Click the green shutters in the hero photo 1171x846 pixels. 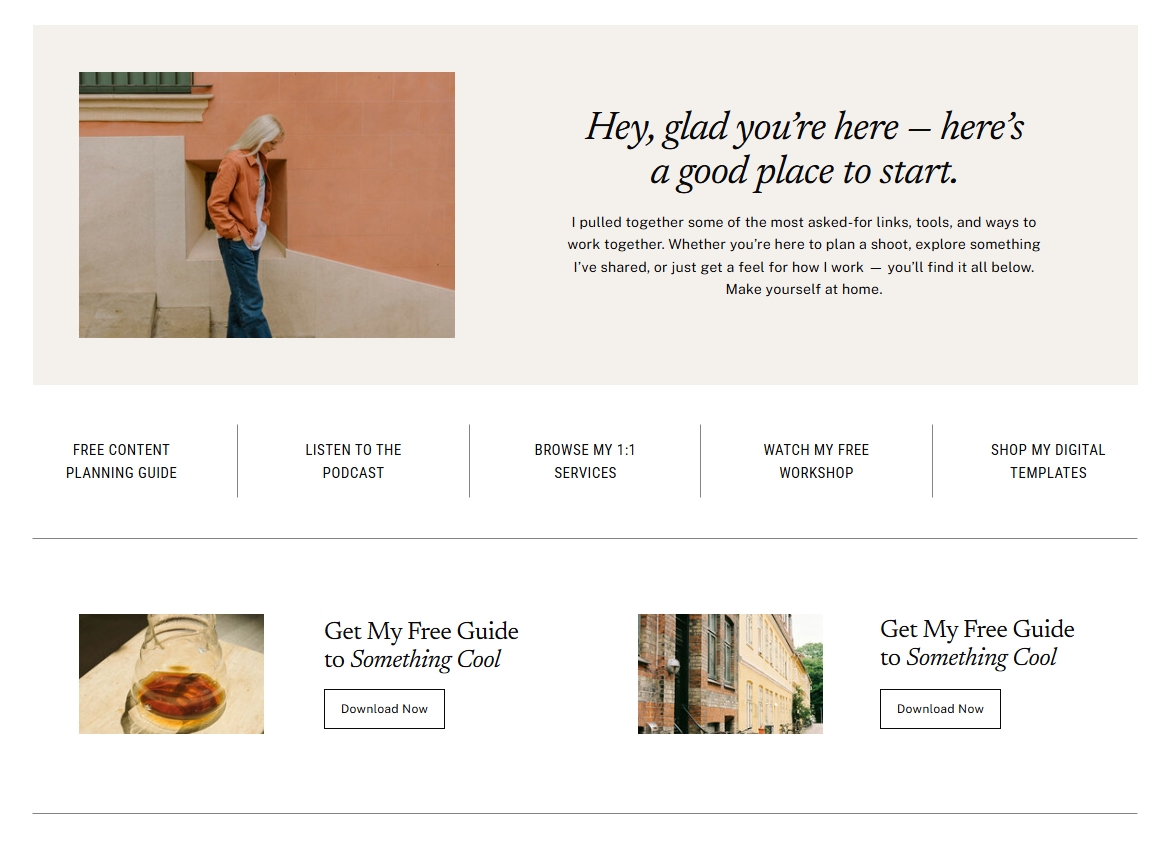click(x=136, y=82)
